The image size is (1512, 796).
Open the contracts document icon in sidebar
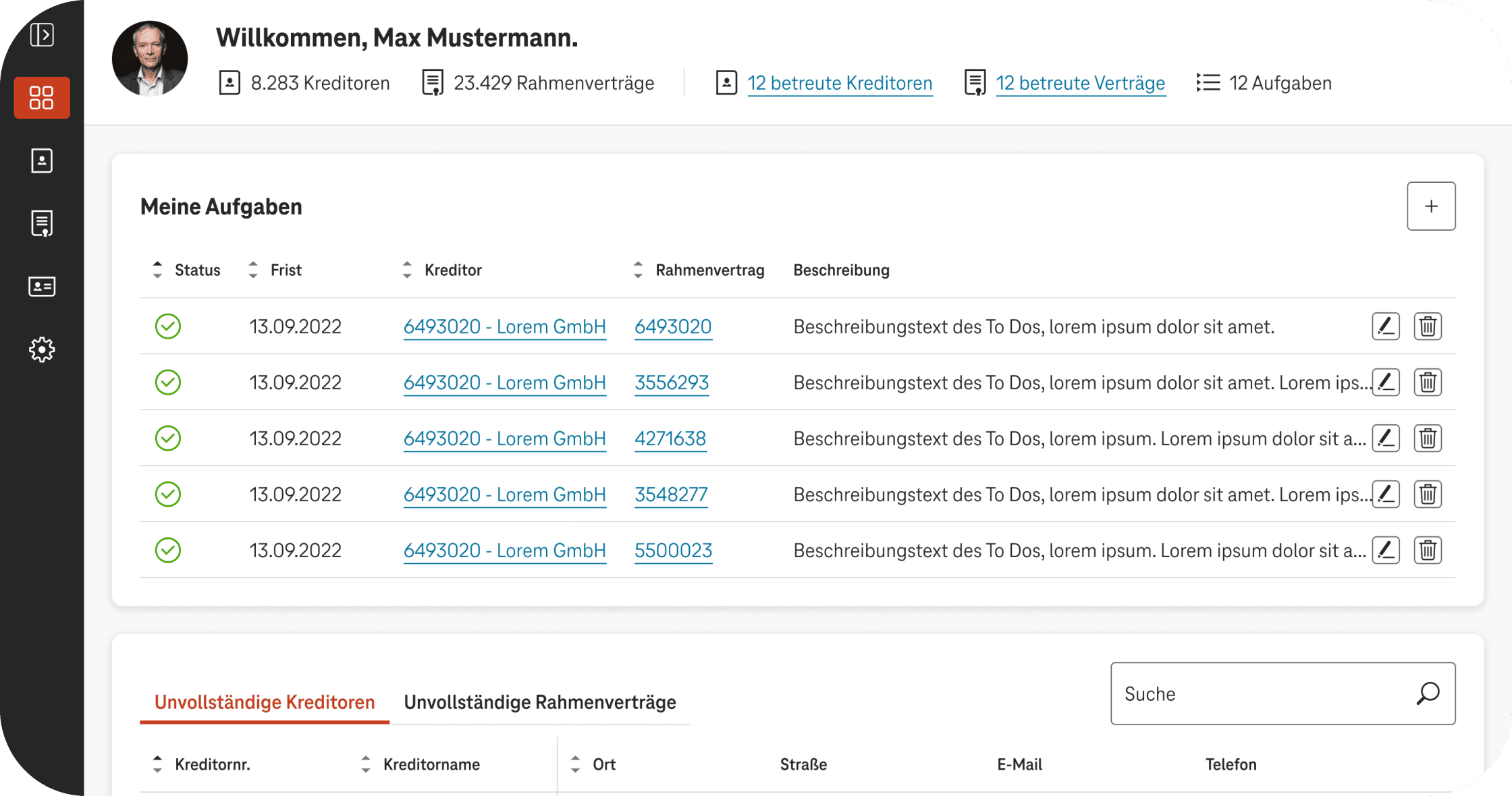[x=42, y=223]
